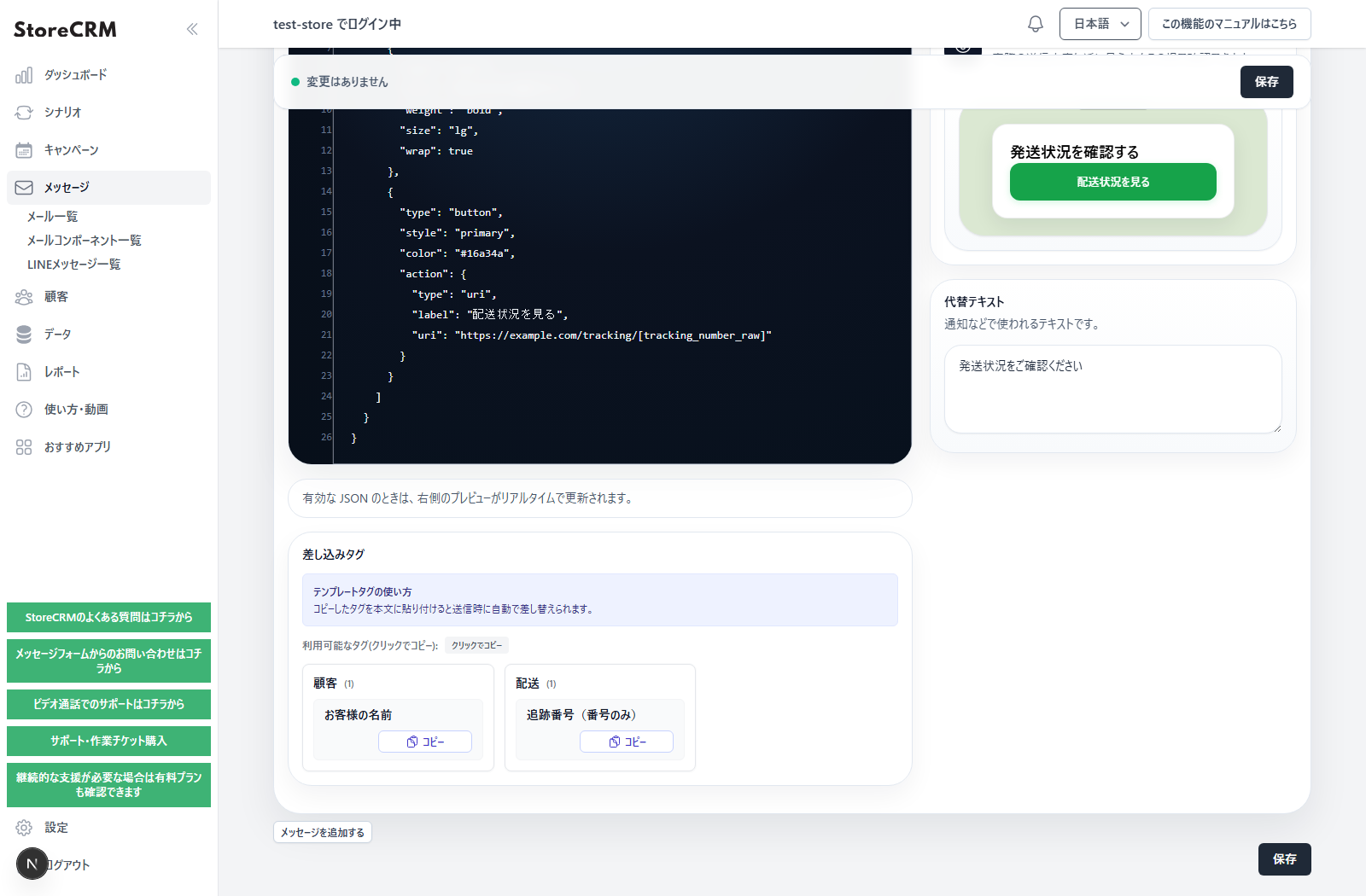This screenshot has height=896, width=1366.
Task: Click the "uri" tracking URL line
Action: pos(592,335)
